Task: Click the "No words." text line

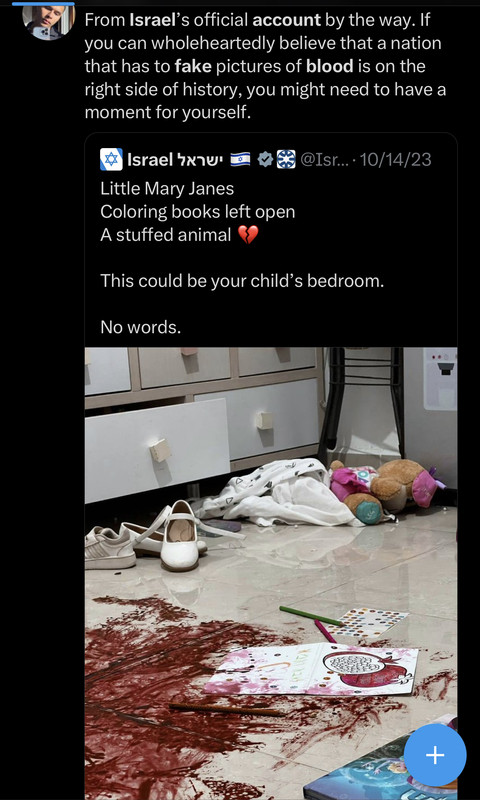Action: click(x=140, y=327)
